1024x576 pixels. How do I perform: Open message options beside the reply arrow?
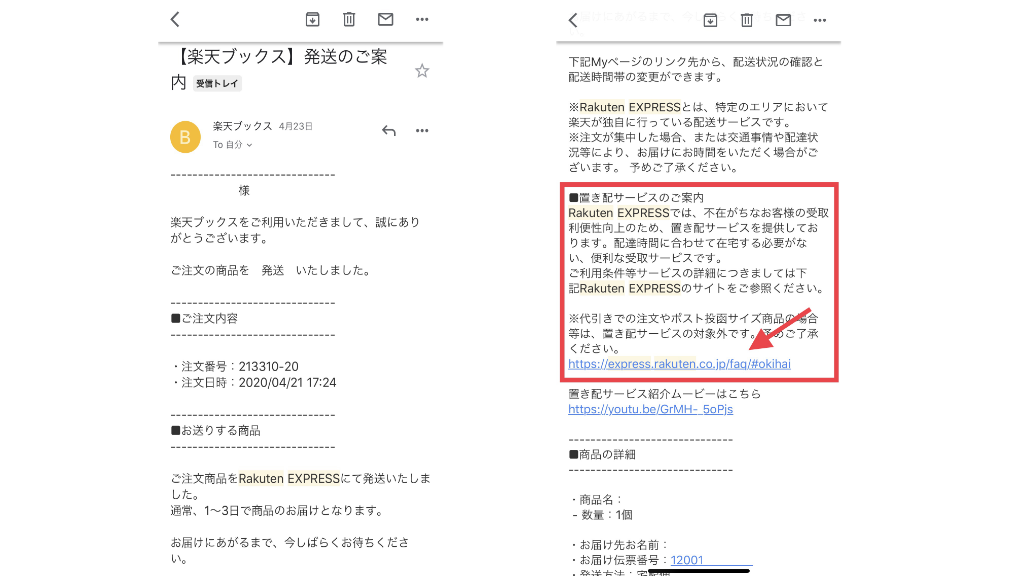tap(422, 131)
